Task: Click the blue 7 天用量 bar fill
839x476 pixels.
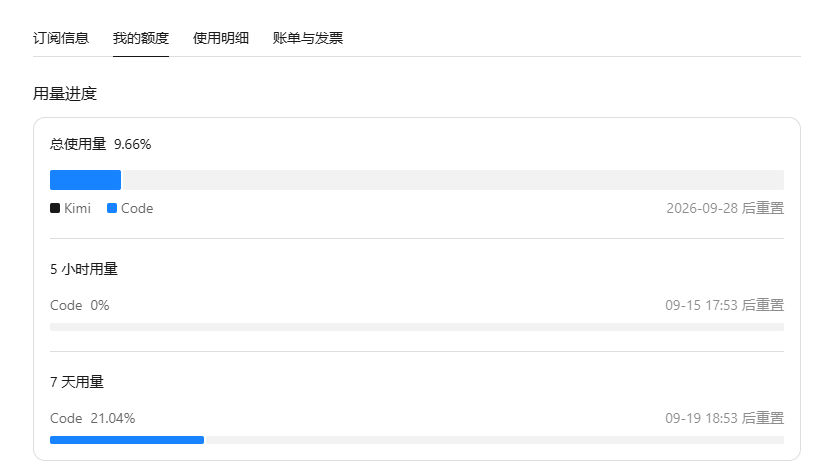Action: [127, 440]
